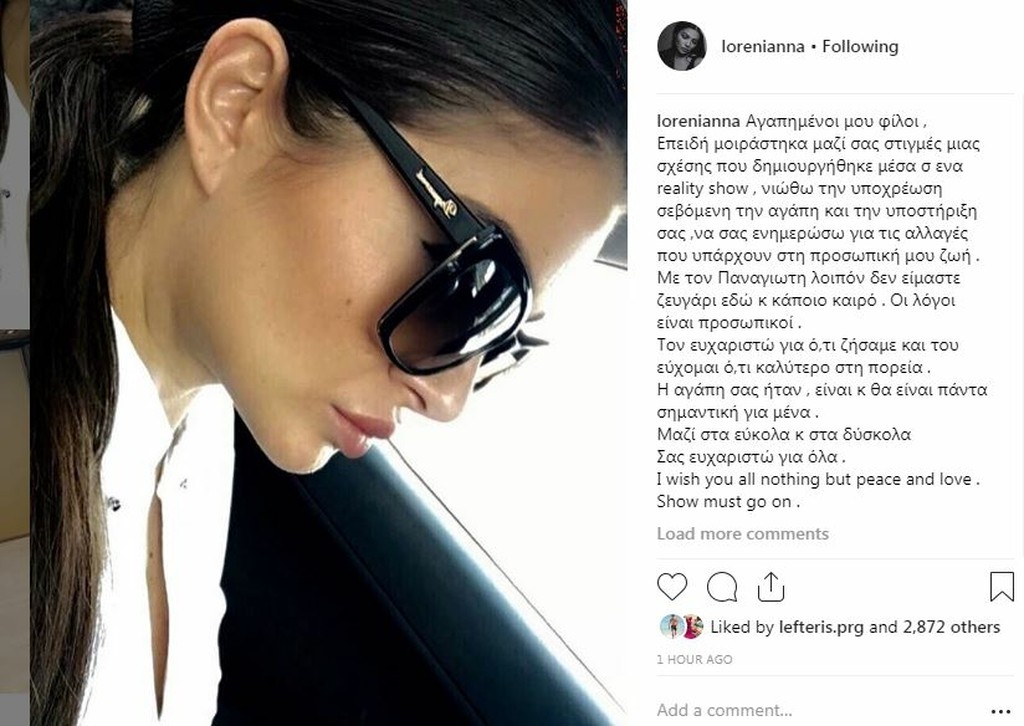Click lorenianna username at caption start

pyautogui.click(x=698, y=121)
